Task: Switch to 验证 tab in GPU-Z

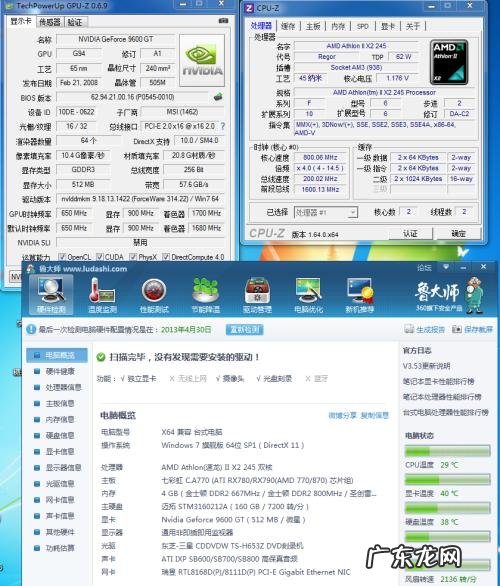Action: pos(75,22)
